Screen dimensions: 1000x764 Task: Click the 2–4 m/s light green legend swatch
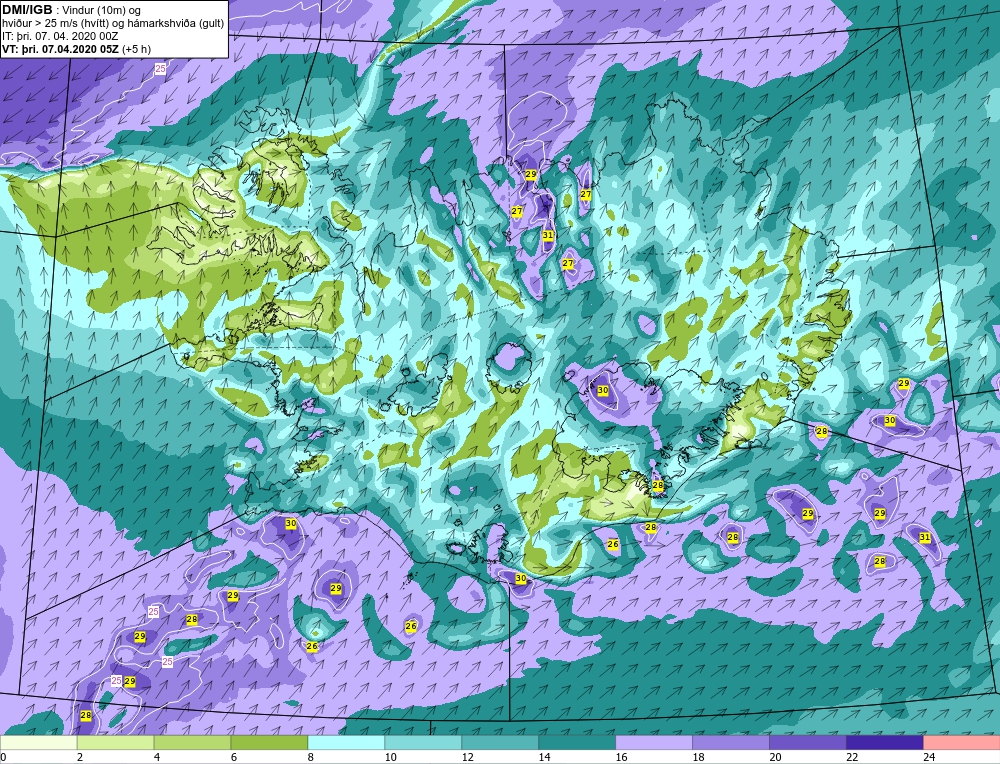pos(115,743)
